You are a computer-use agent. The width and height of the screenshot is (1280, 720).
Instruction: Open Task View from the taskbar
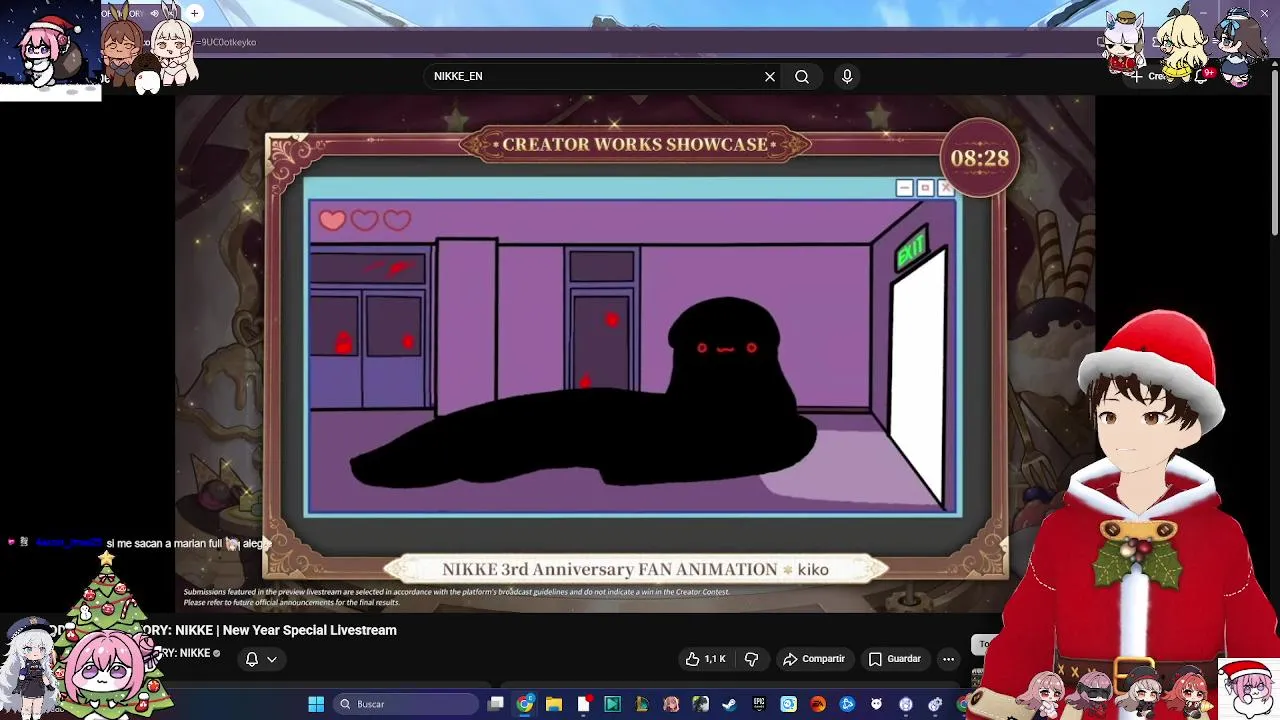[496, 704]
